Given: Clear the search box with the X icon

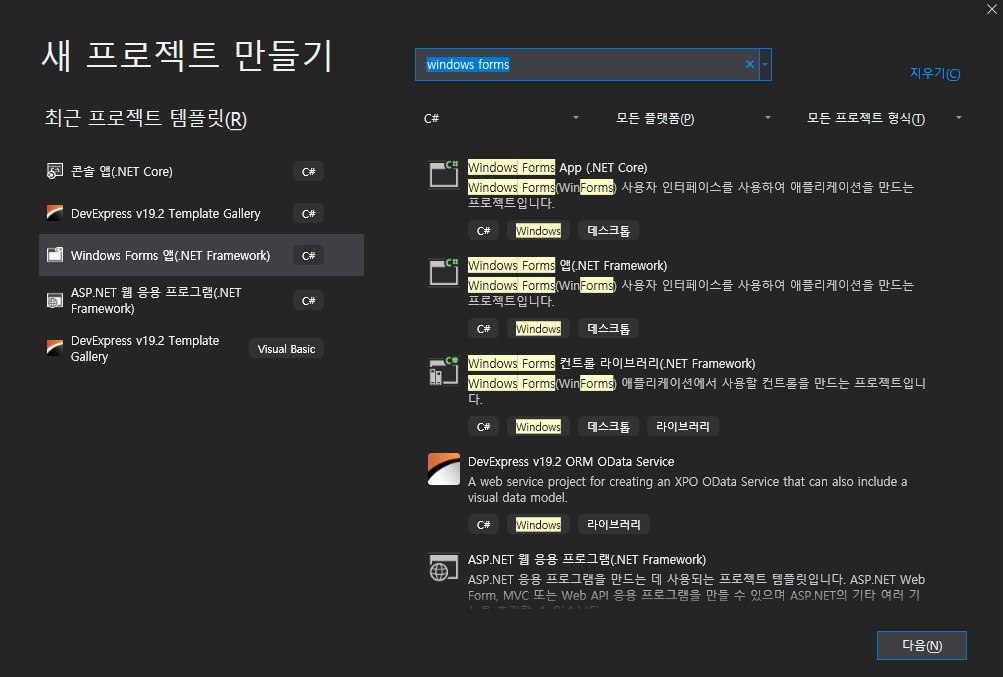Looking at the screenshot, I should pos(750,64).
